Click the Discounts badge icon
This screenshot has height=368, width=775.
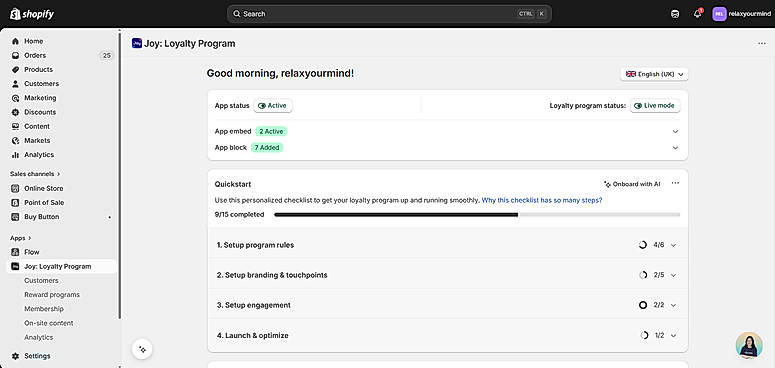[15, 112]
